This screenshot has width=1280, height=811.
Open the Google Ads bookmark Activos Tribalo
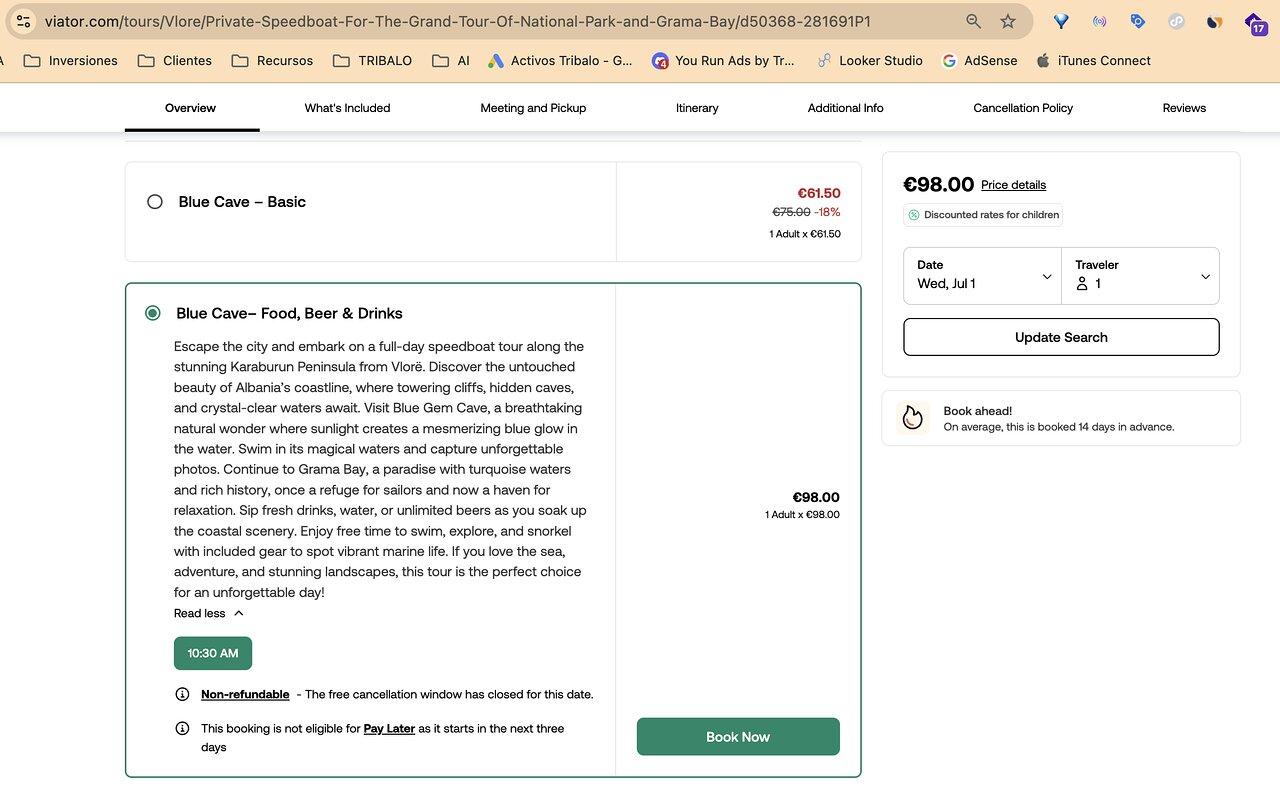[x=559, y=61]
